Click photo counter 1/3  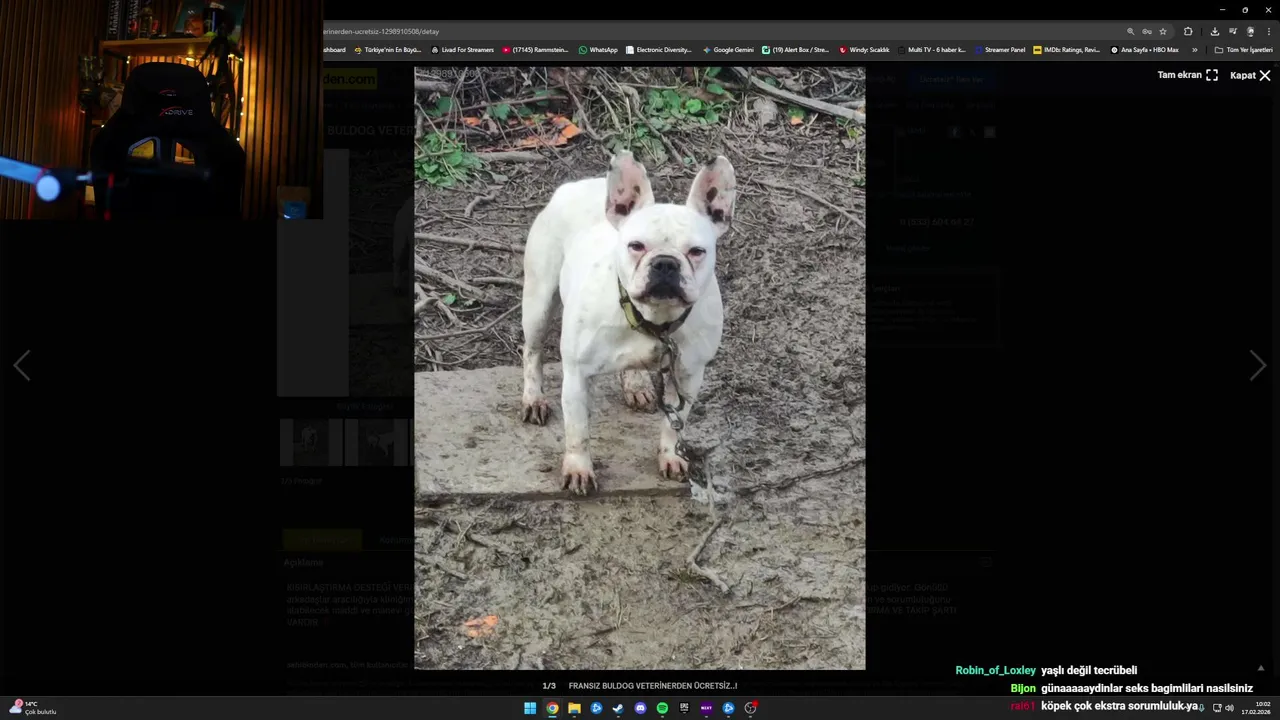tap(549, 686)
